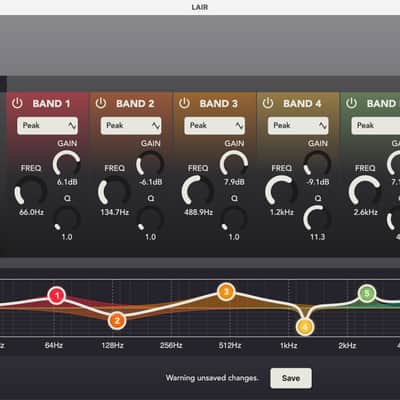Toggle the Band 4 power icon
The width and height of the screenshot is (400, 400).
coord(268,103)
